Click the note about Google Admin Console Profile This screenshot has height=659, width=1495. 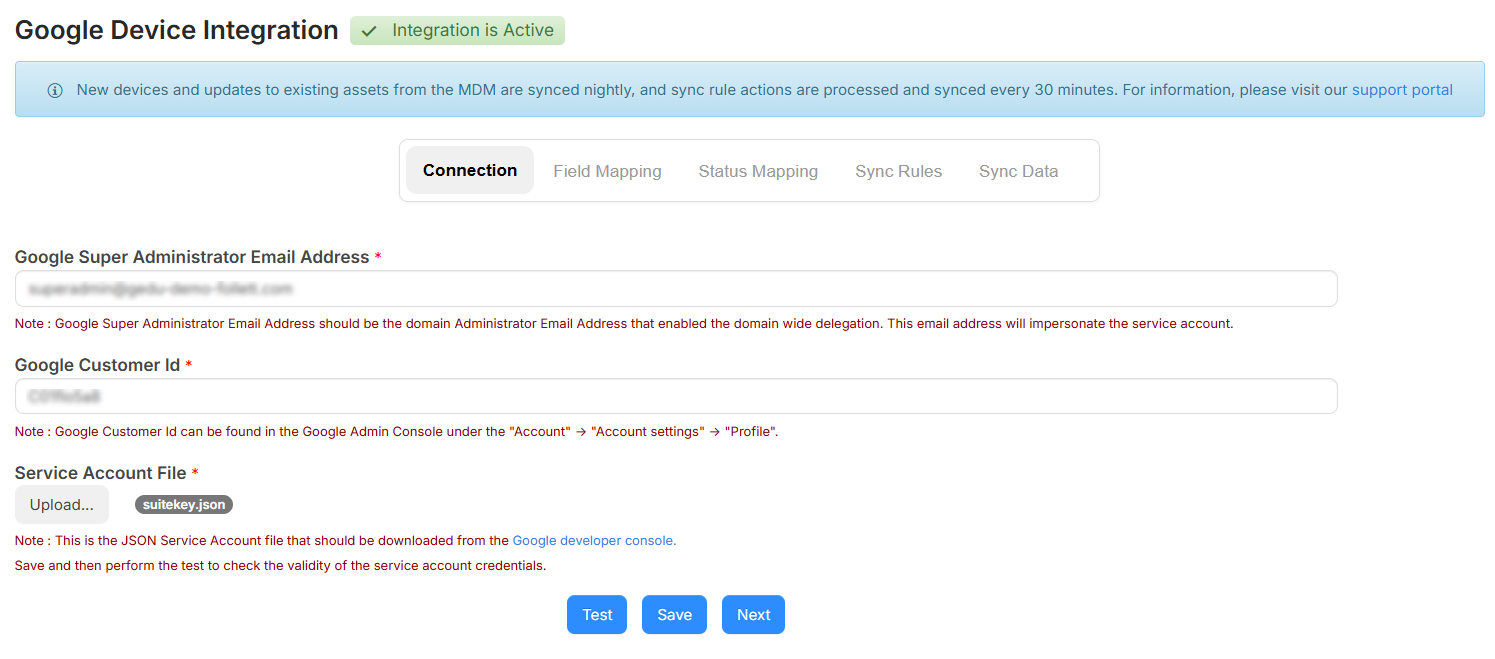[397, 432]
